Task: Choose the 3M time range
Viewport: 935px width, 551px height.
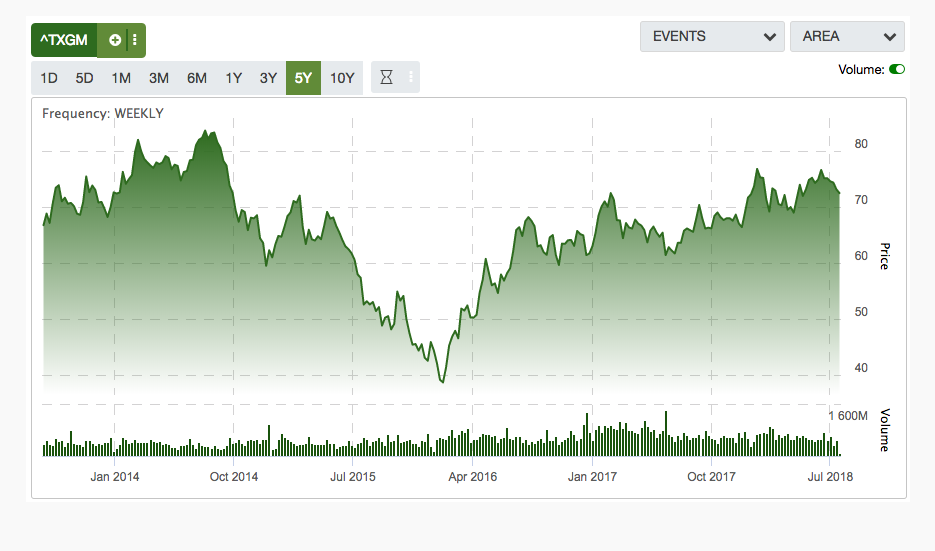Action: click(158, 78)
